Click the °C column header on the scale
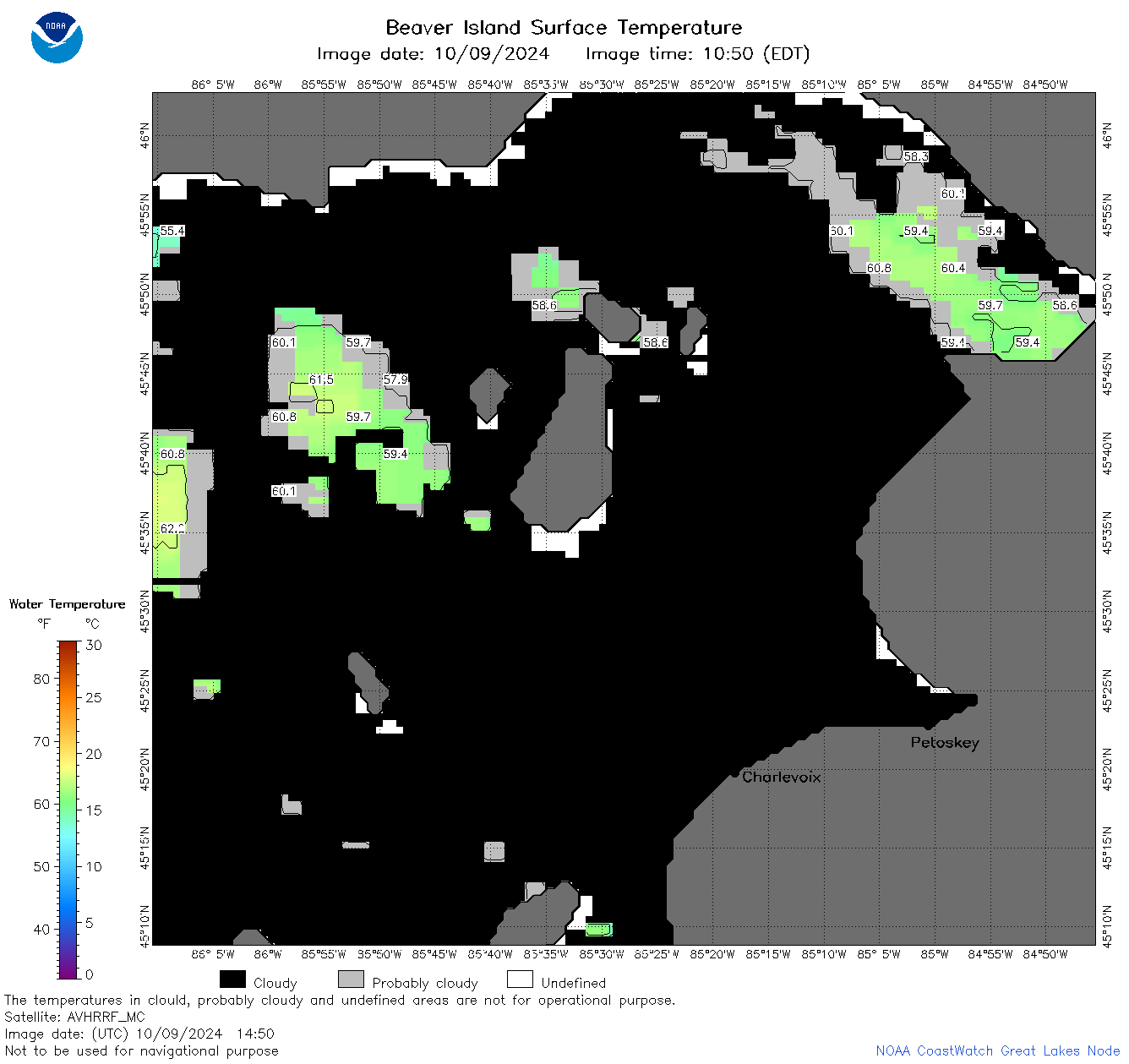 pos(92,624)
